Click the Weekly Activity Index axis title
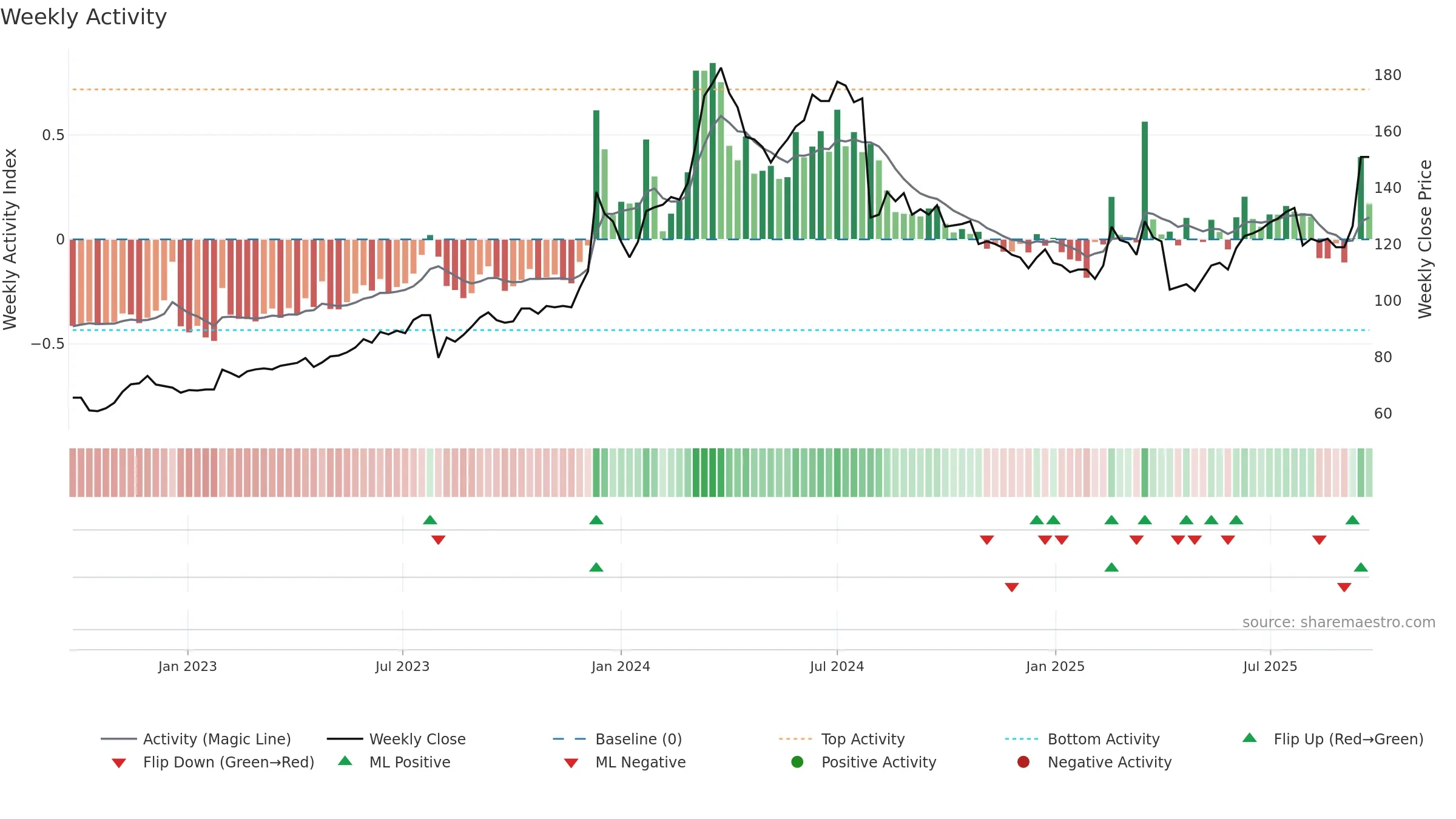Image resolution: width=1456 pixels, height=819 pixels. (x=10, y=239)
